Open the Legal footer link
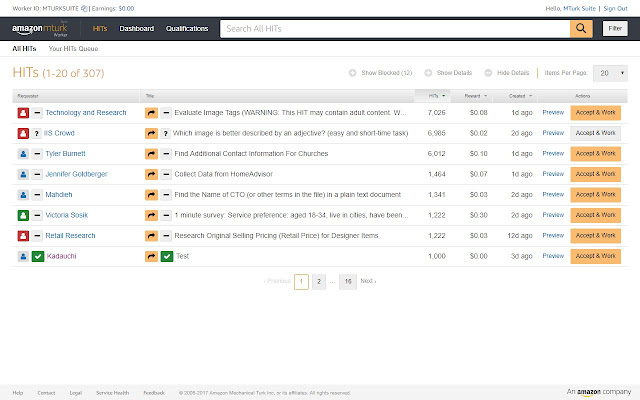This screenshot has width=640, height=400. pos(76,393)
